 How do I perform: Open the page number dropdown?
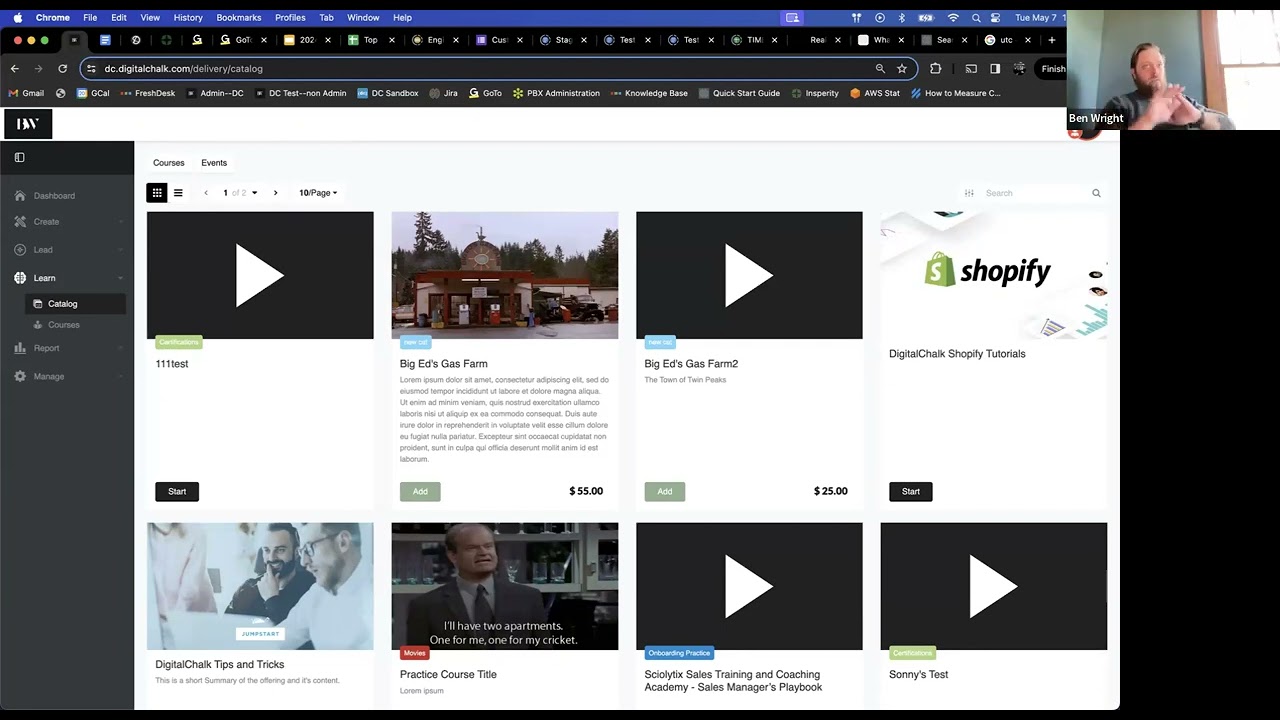[x=240, y=193]
